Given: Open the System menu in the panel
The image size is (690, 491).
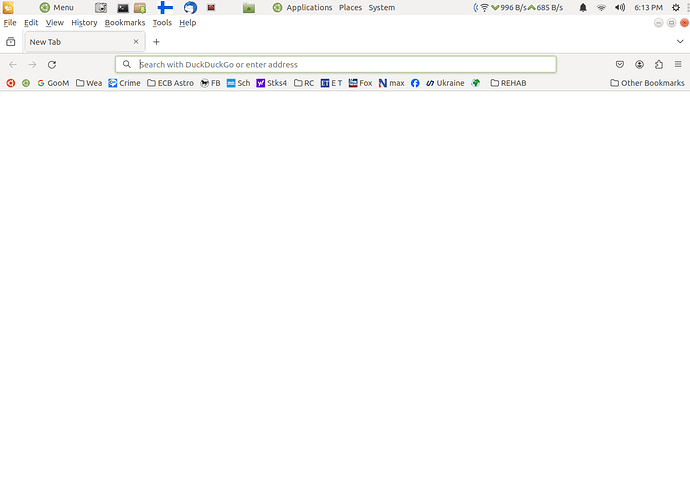Looking at the screenshot, I should click(382, 7).
